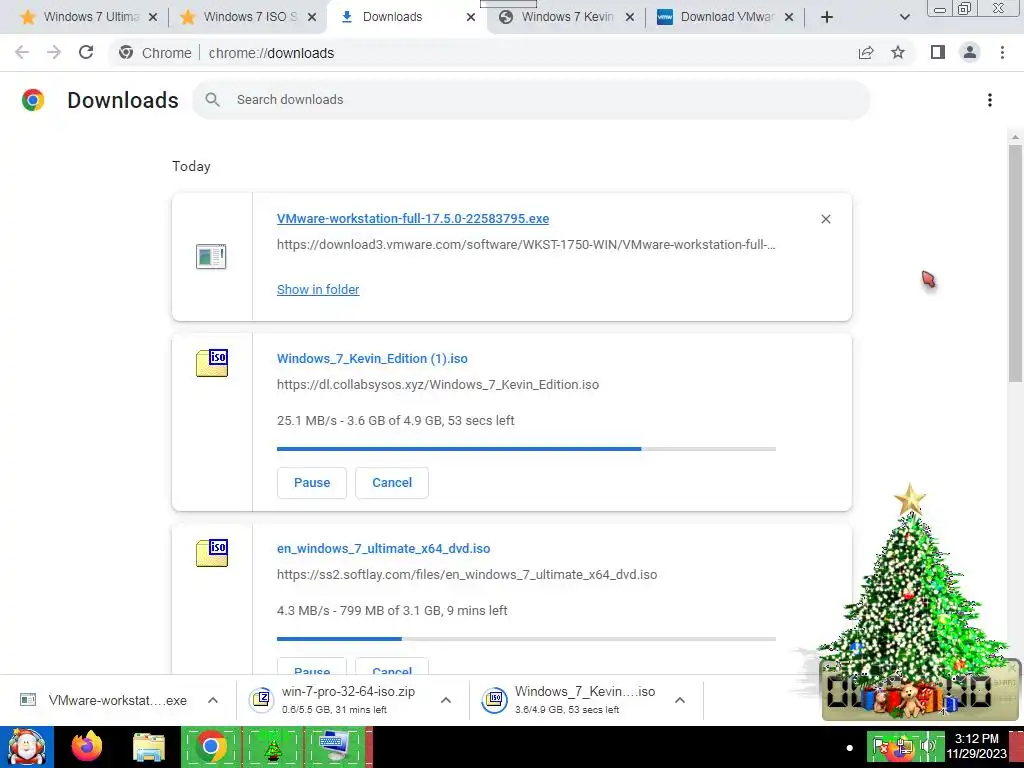Click the action center flag tray icon
Screen dimensions: 1024x768
[x=880, y=746]
